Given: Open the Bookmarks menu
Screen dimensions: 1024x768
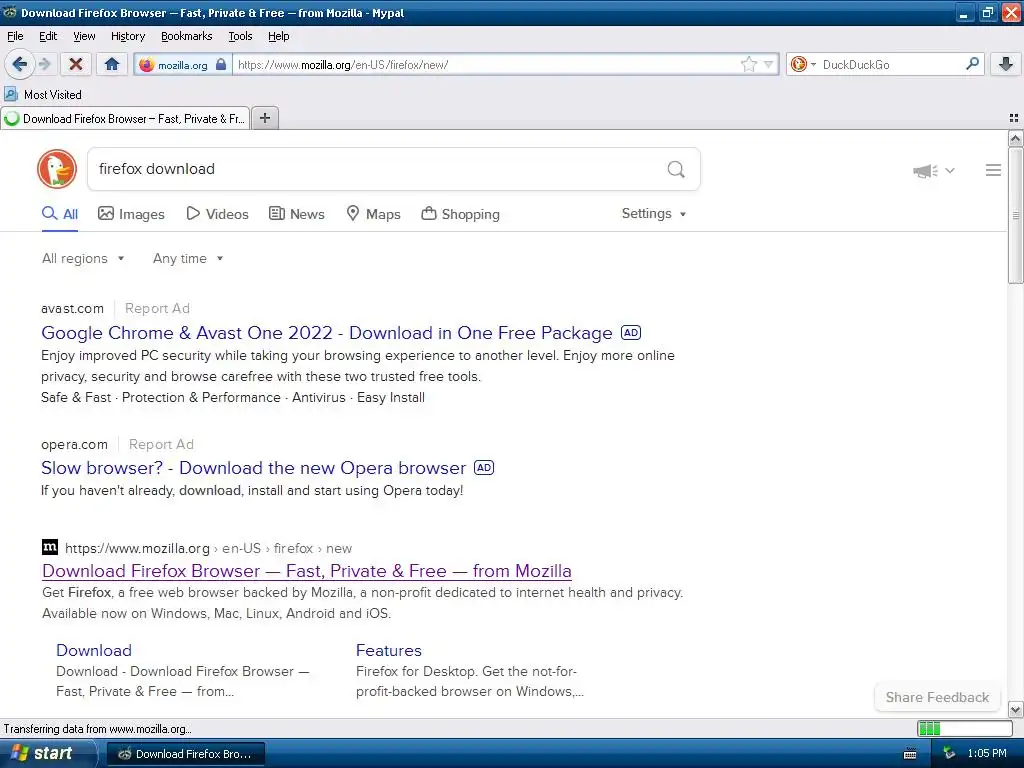Looking at the screenshot, I should tap(187, 36).
